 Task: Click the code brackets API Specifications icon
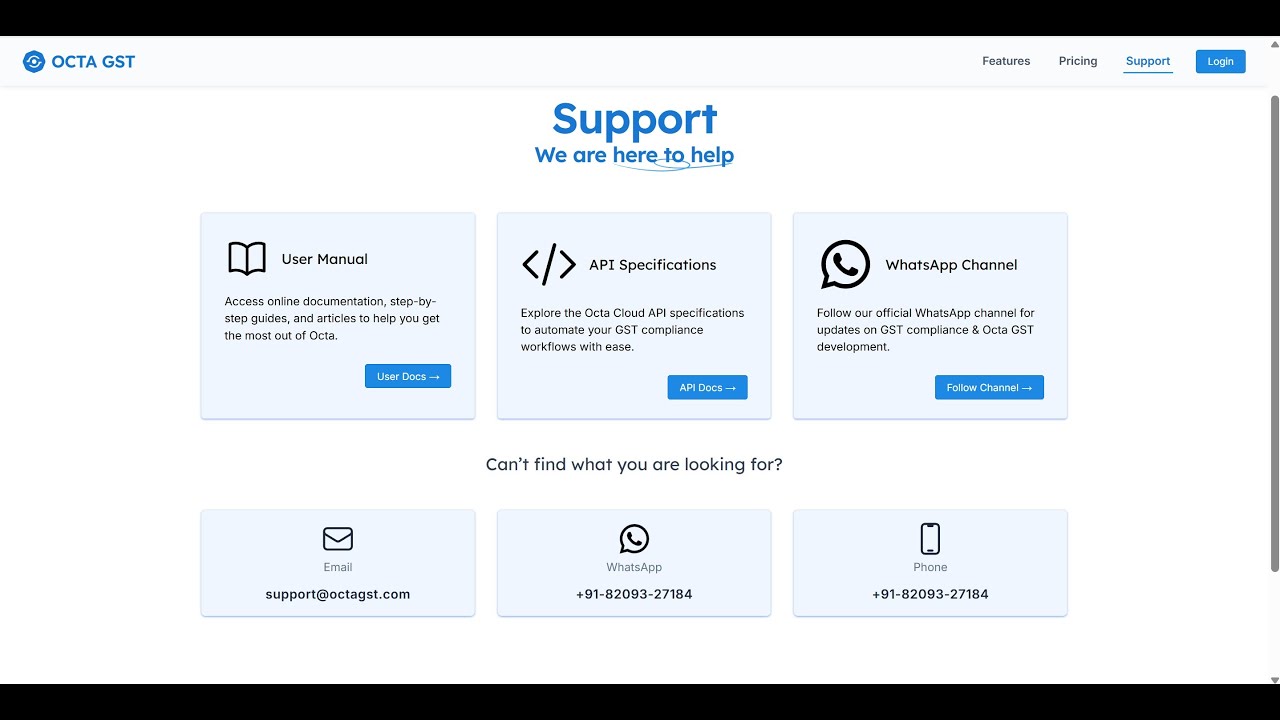pos(549,265)
